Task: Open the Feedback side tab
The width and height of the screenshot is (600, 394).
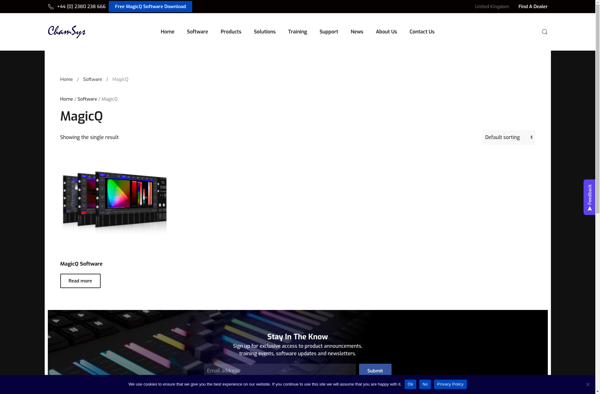Action: (589, 197)
